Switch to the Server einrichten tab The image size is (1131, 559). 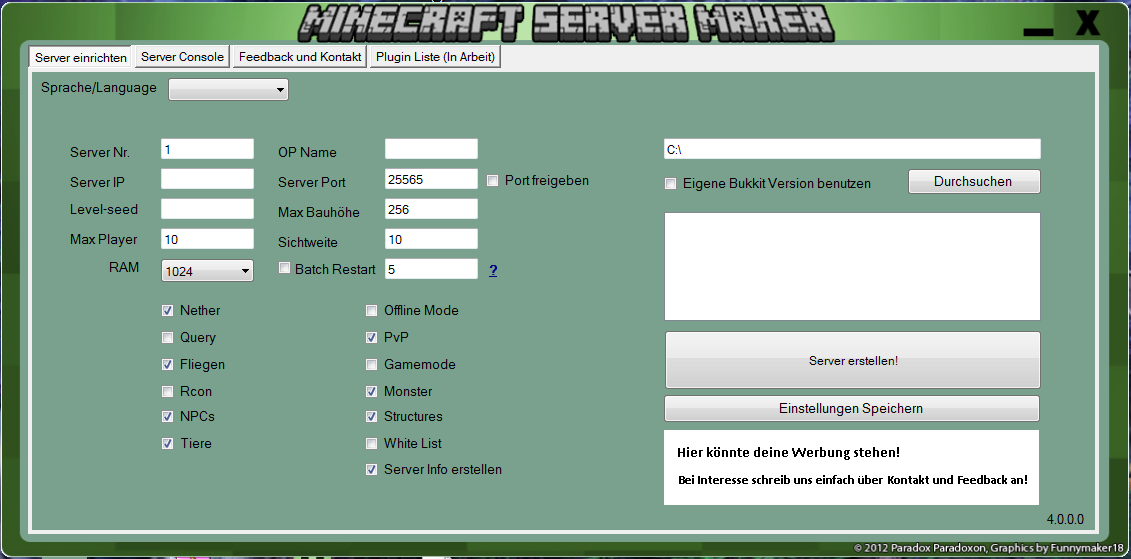pyautogui.click(x=81, y=58)
